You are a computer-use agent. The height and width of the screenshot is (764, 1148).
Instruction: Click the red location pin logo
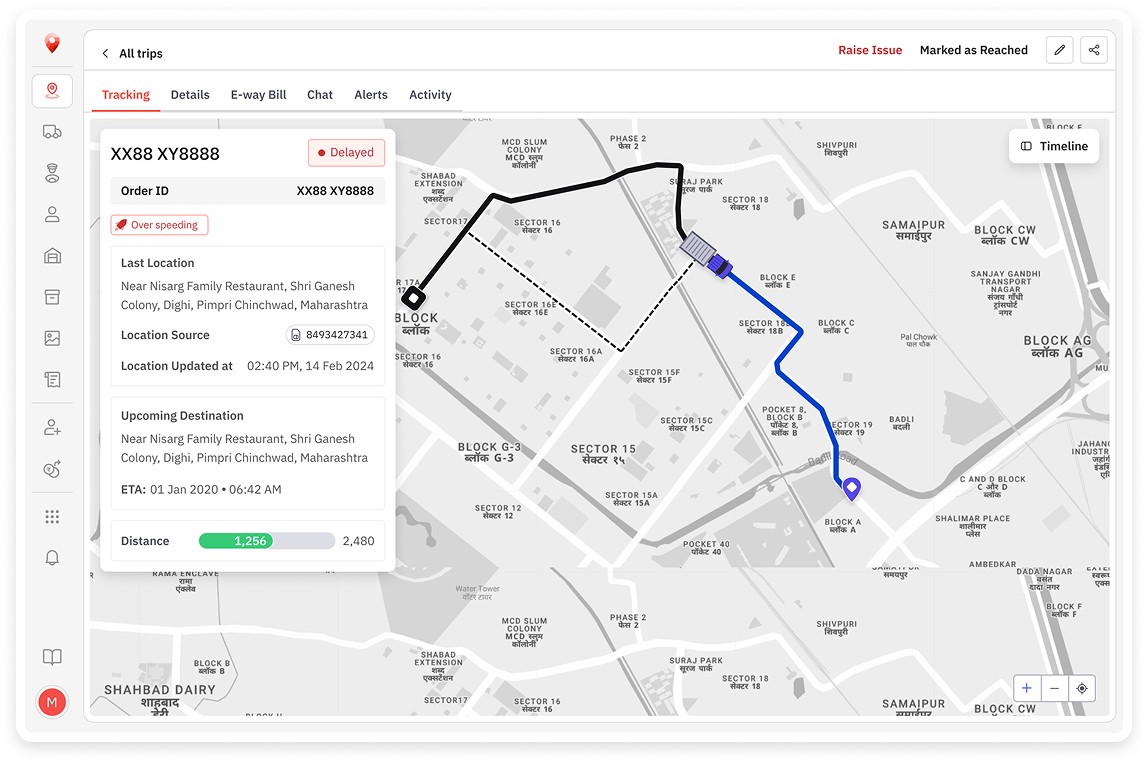[52, 43]
